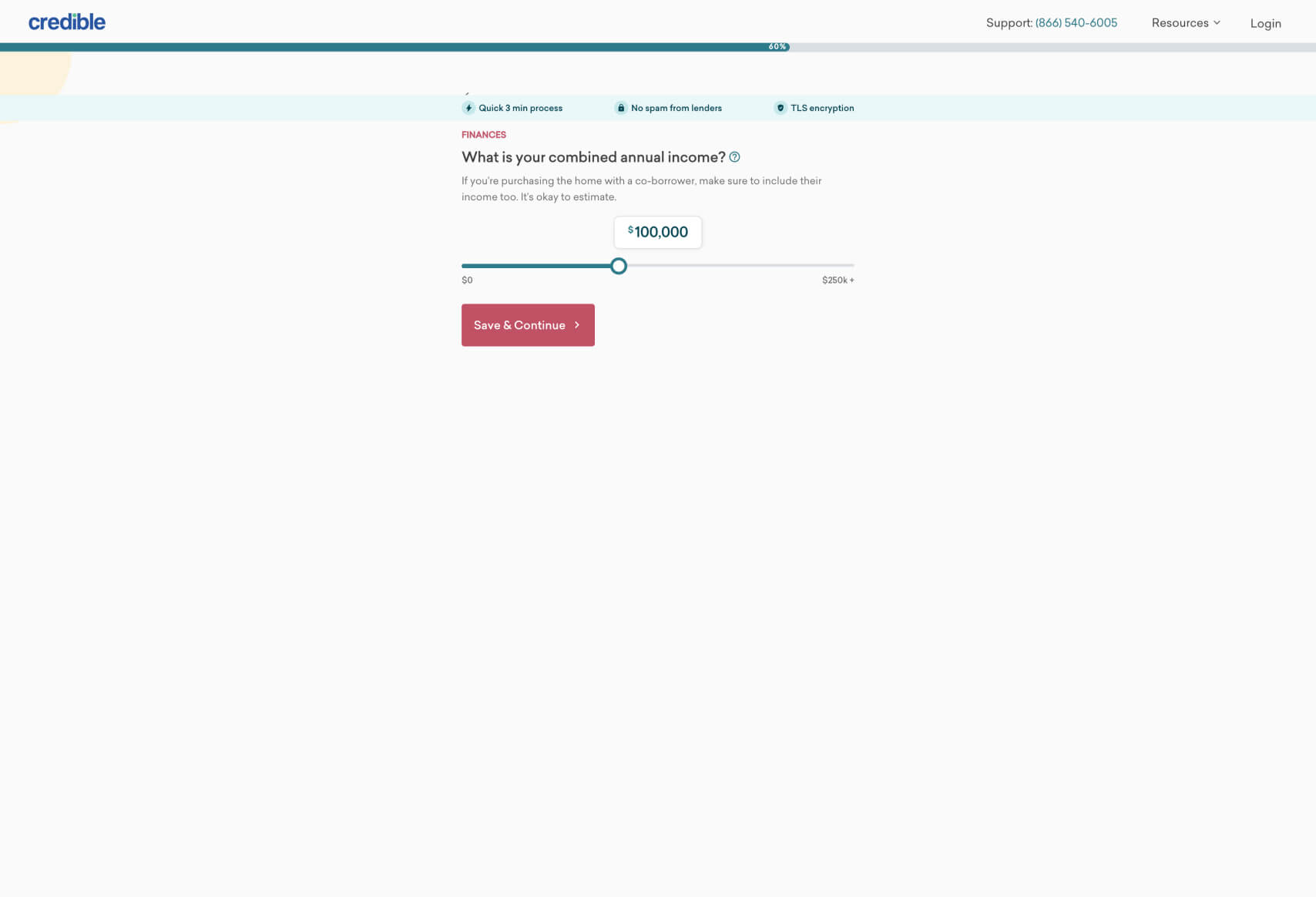The image size is (1316, 897).
Task: Click the Credible logo
Action: 67,22
